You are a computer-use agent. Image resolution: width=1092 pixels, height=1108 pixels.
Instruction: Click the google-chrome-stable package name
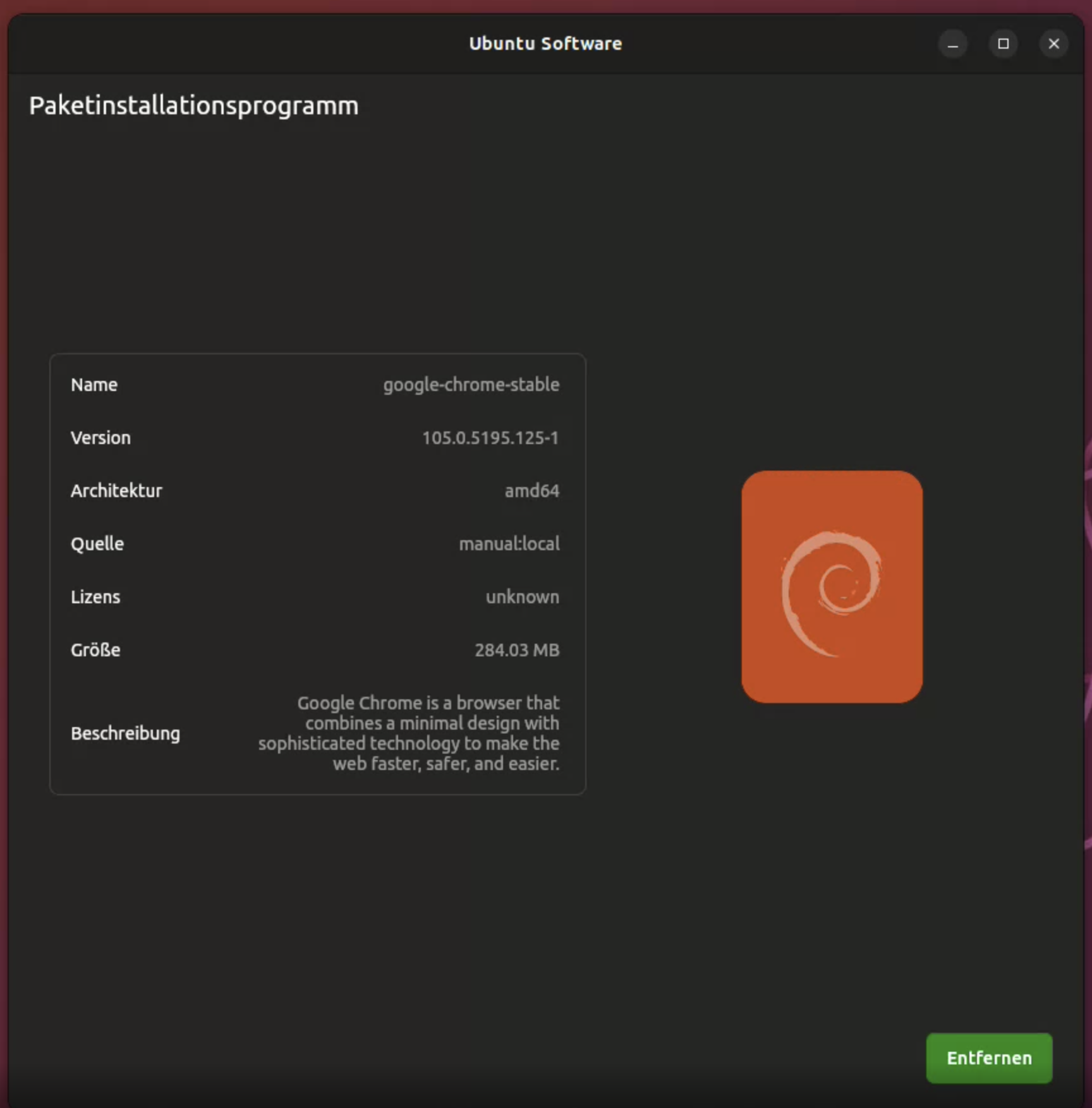click(x=471, y=385)
